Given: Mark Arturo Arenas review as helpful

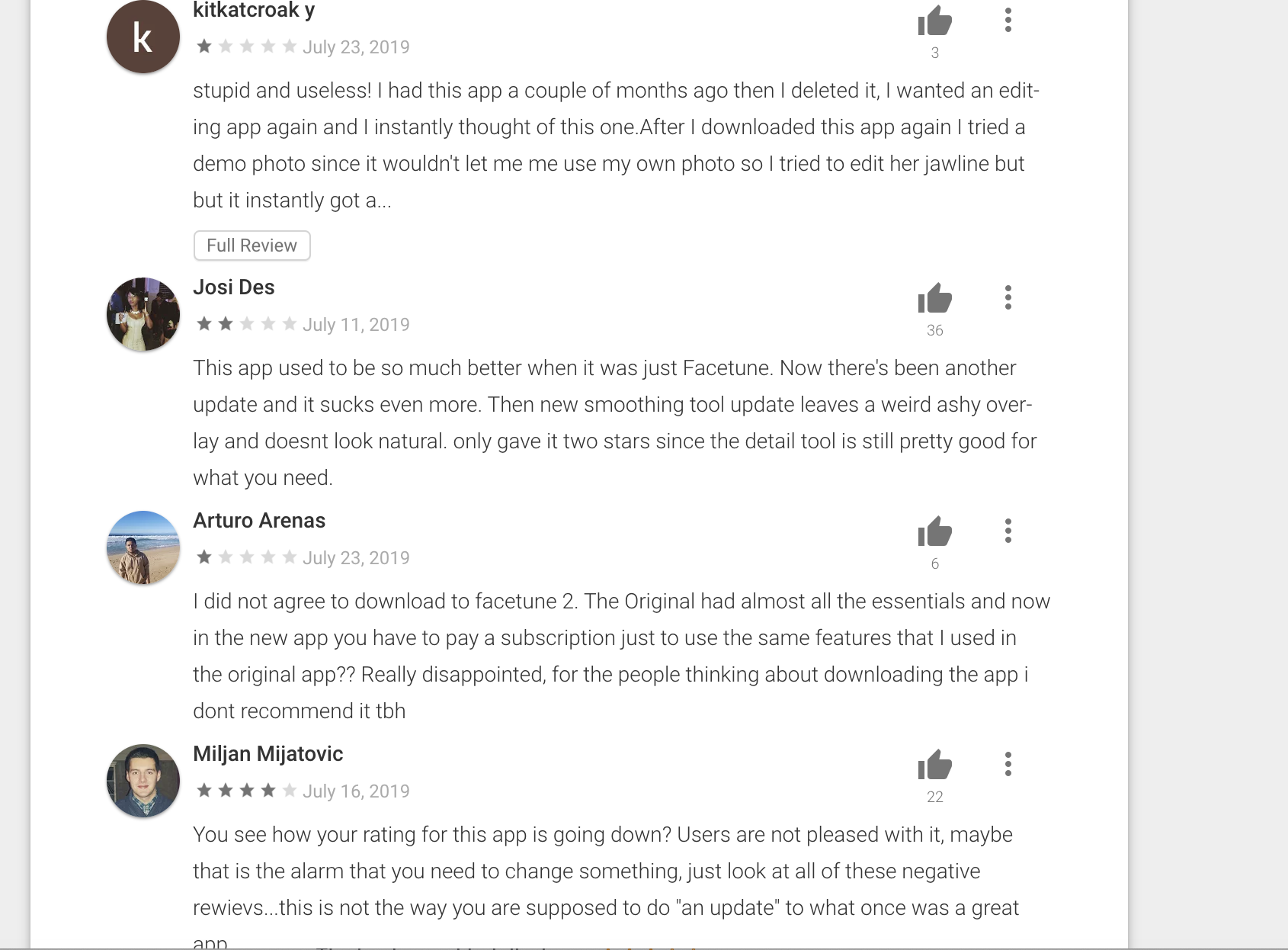Looking at the screenshot, I should click(934, 531).
